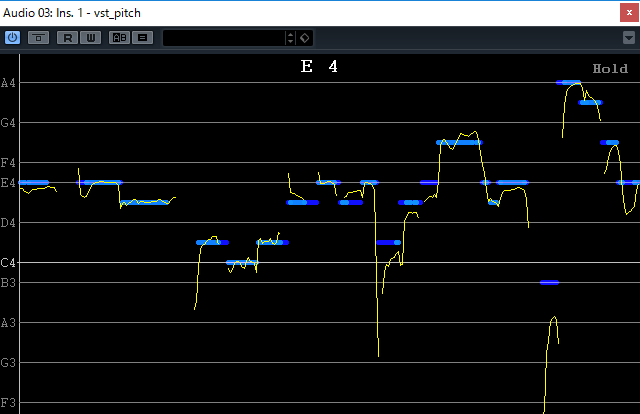Enable Read automation (R) button

coord(67,38)
